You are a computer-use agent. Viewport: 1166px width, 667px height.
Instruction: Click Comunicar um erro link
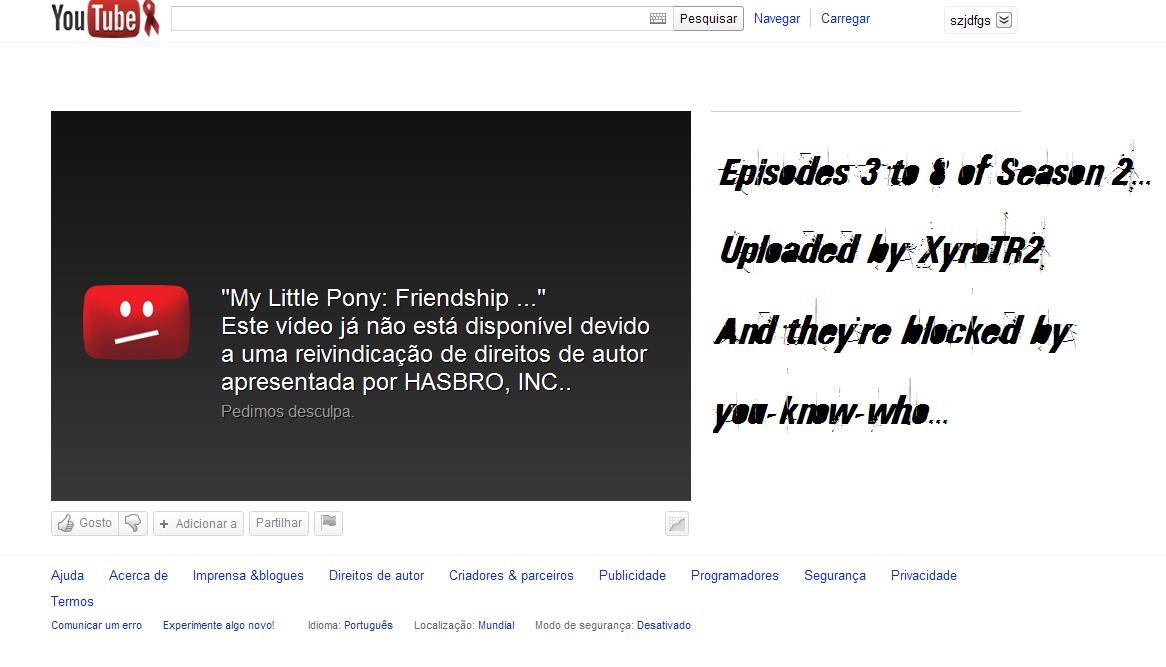click(96, 625)
